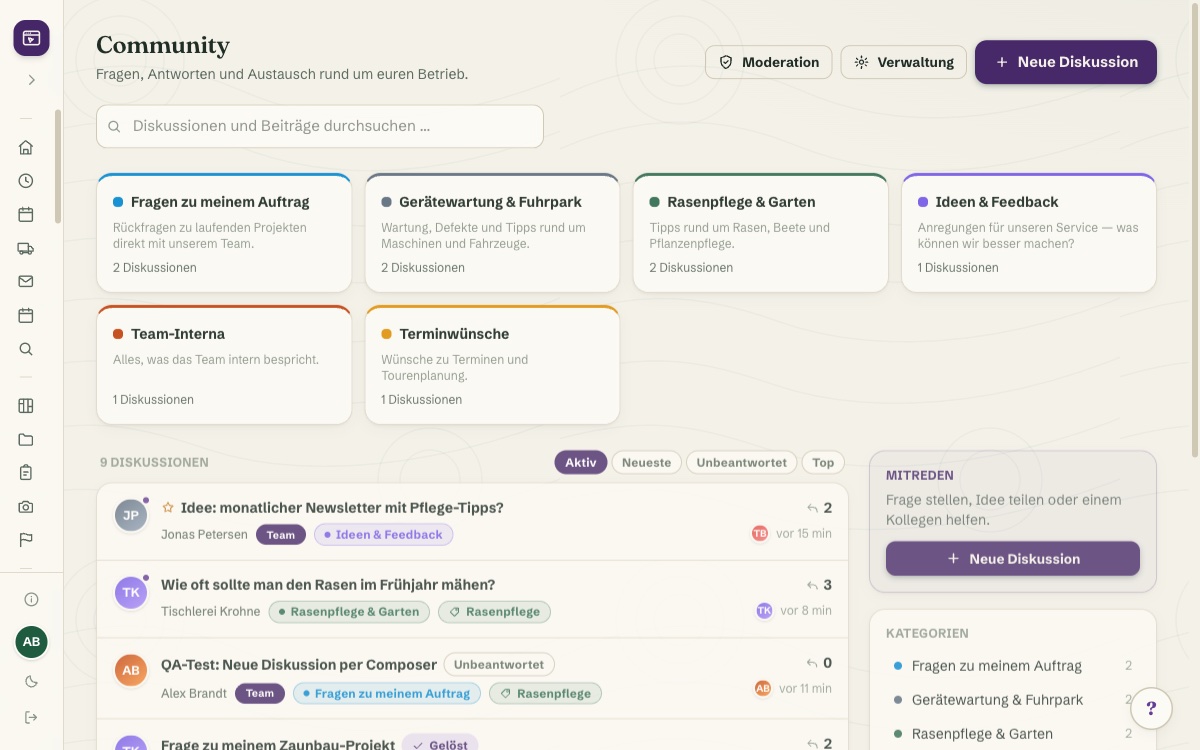Select the Neueste sort tab
The height and width of the screenshot is (750, 1200).
pos(647,462)
